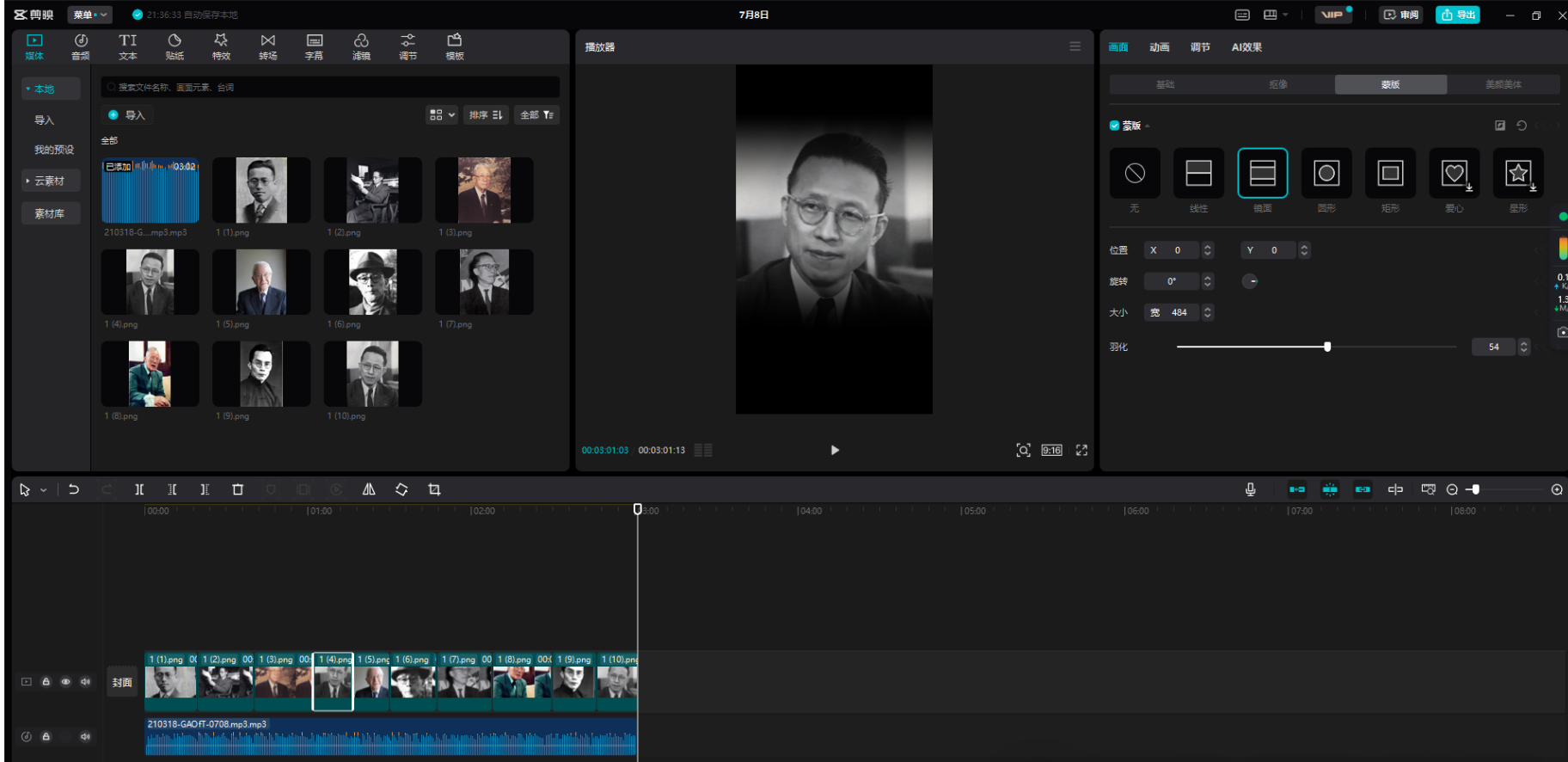The height and width of the screenshot is (762, 1568).
Task: Delete the selected timeline clip
Action: point(238,489)
